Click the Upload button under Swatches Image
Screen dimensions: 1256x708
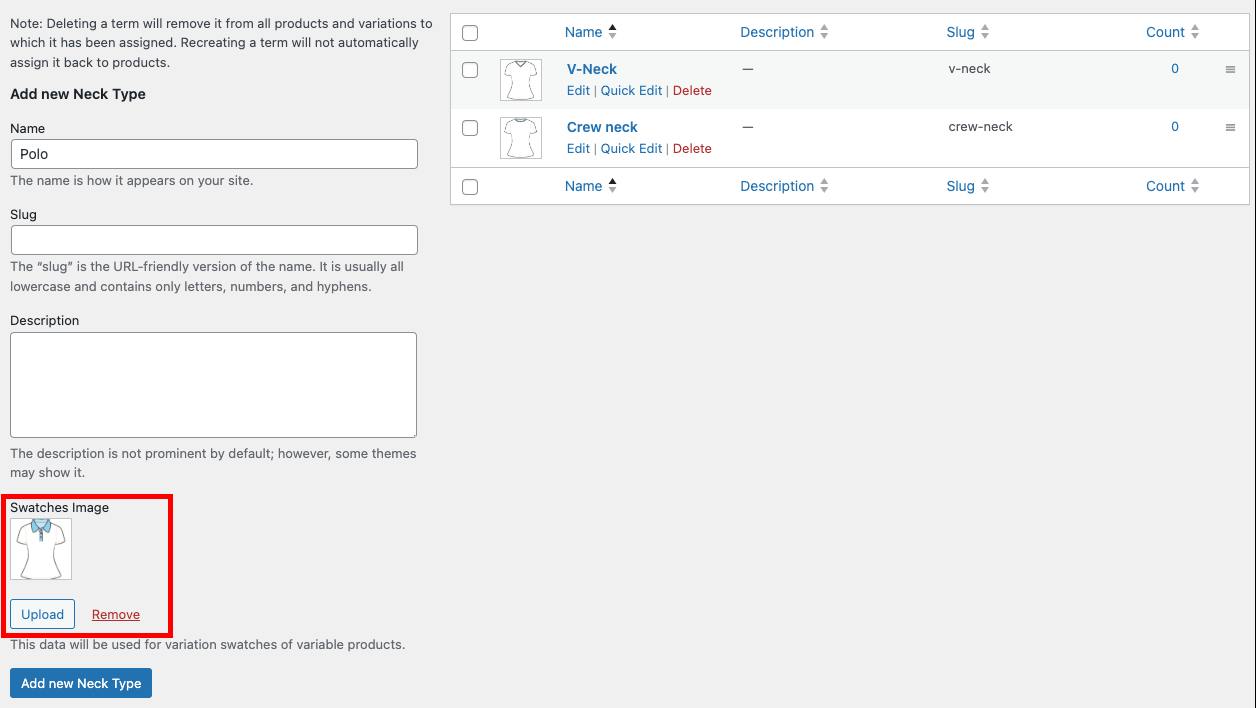coord(42,614)
